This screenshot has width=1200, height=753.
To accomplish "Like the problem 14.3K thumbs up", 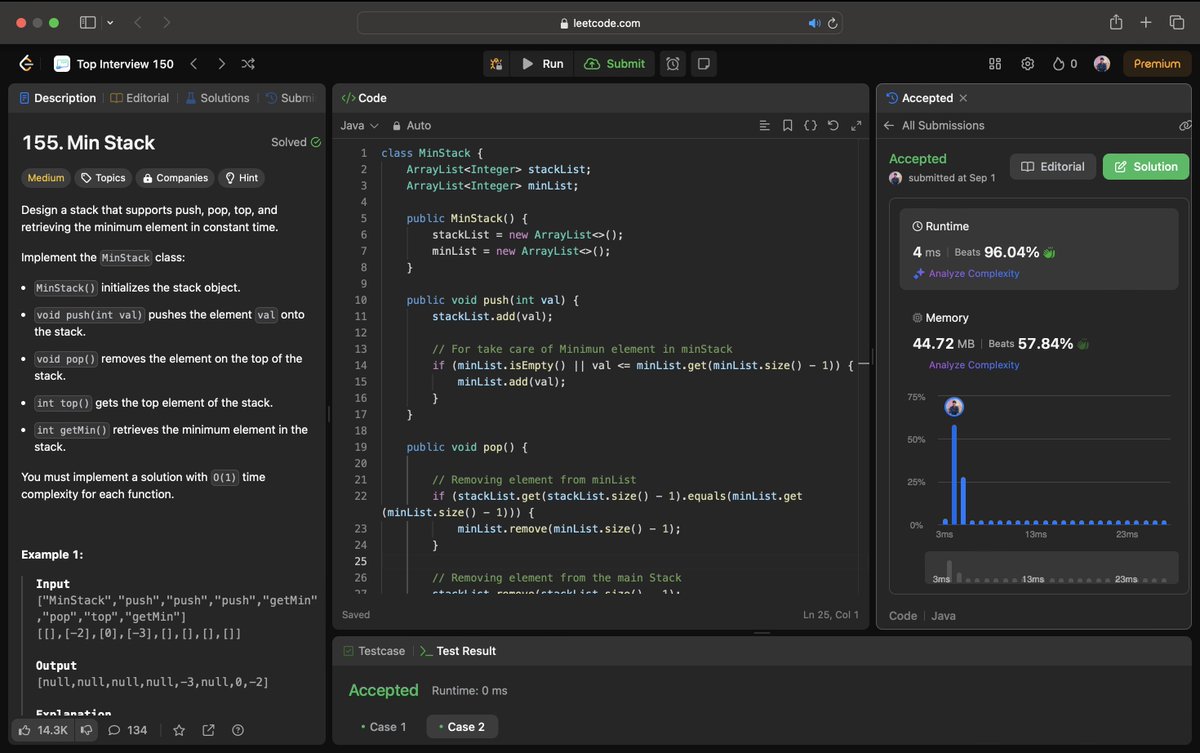I will coord(43,730).
